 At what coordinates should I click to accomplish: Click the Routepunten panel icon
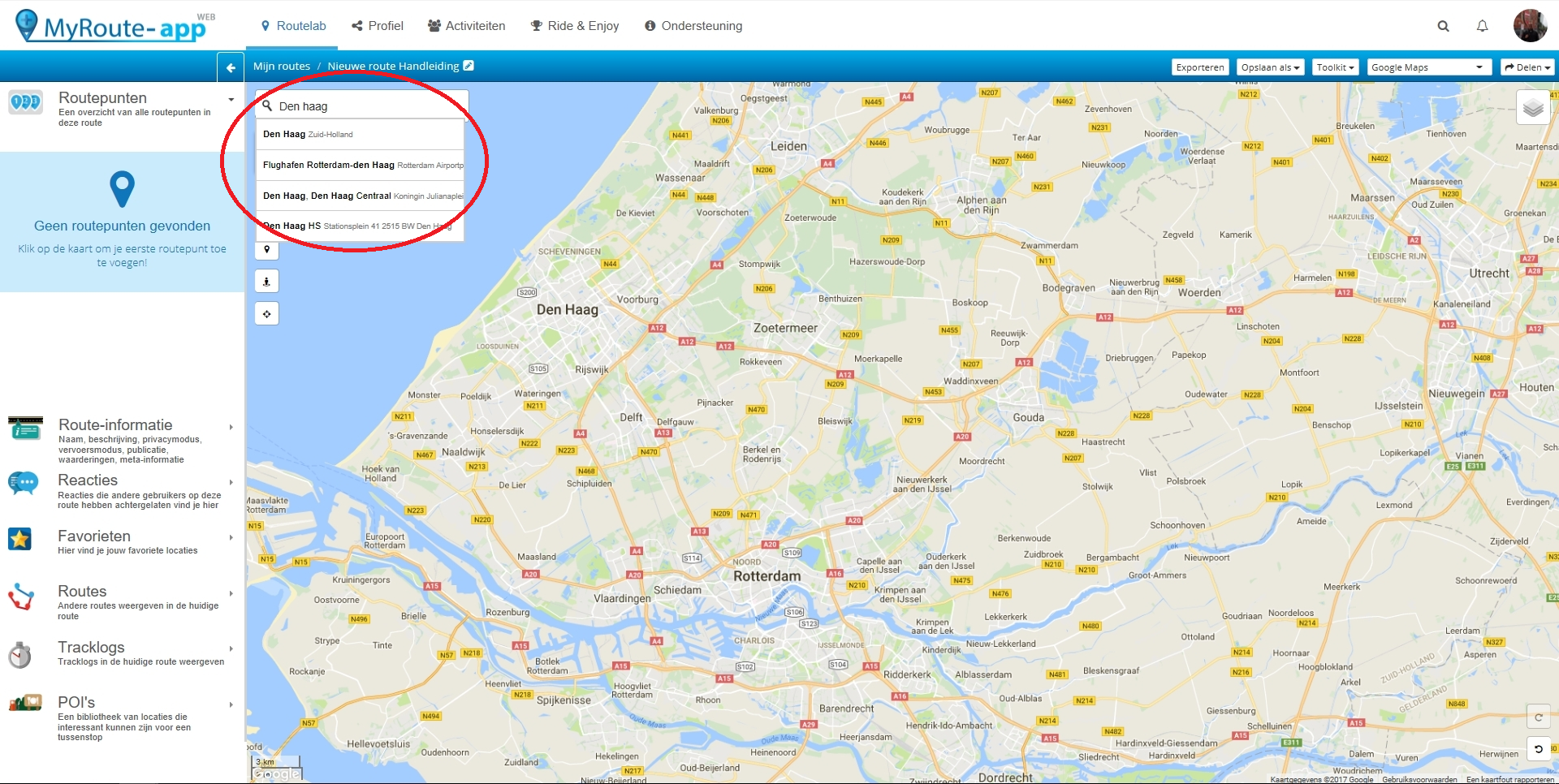(x=25, y=103)
